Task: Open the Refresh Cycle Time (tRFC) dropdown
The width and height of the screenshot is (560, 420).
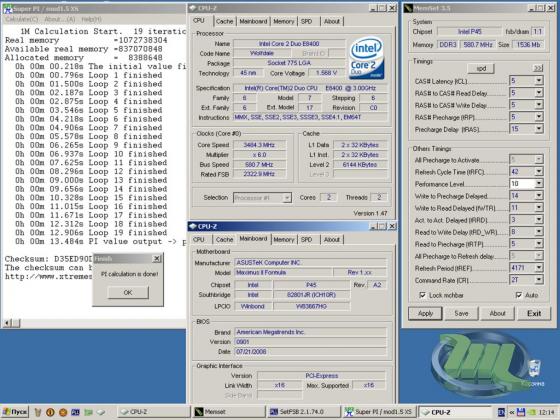Action: [x=539, y=172]
